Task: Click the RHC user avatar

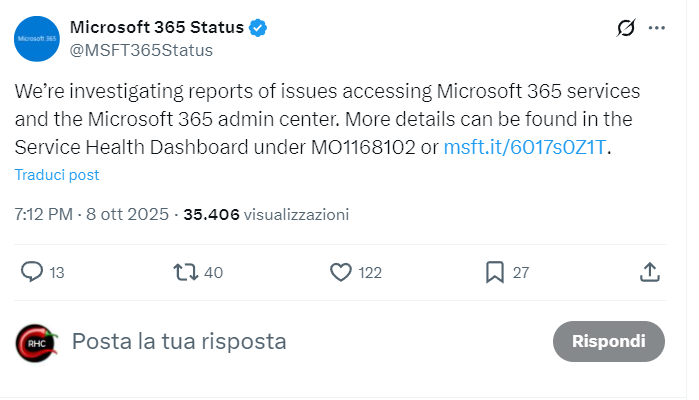Action: pyautogui.click(x=36, y=341)
